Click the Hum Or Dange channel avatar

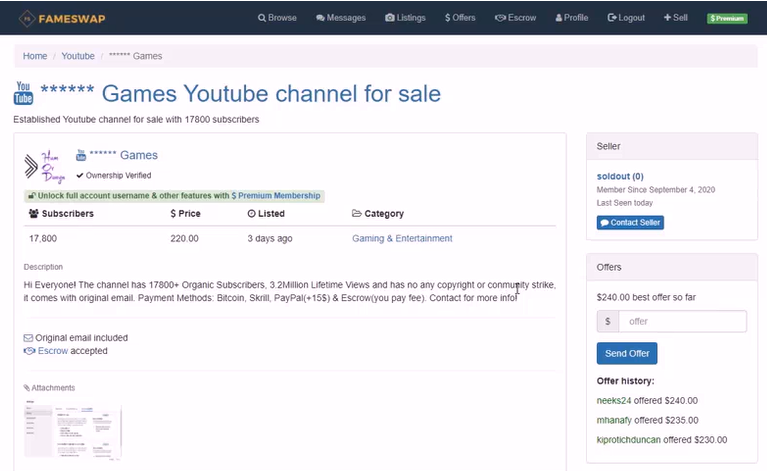(45, 166)
